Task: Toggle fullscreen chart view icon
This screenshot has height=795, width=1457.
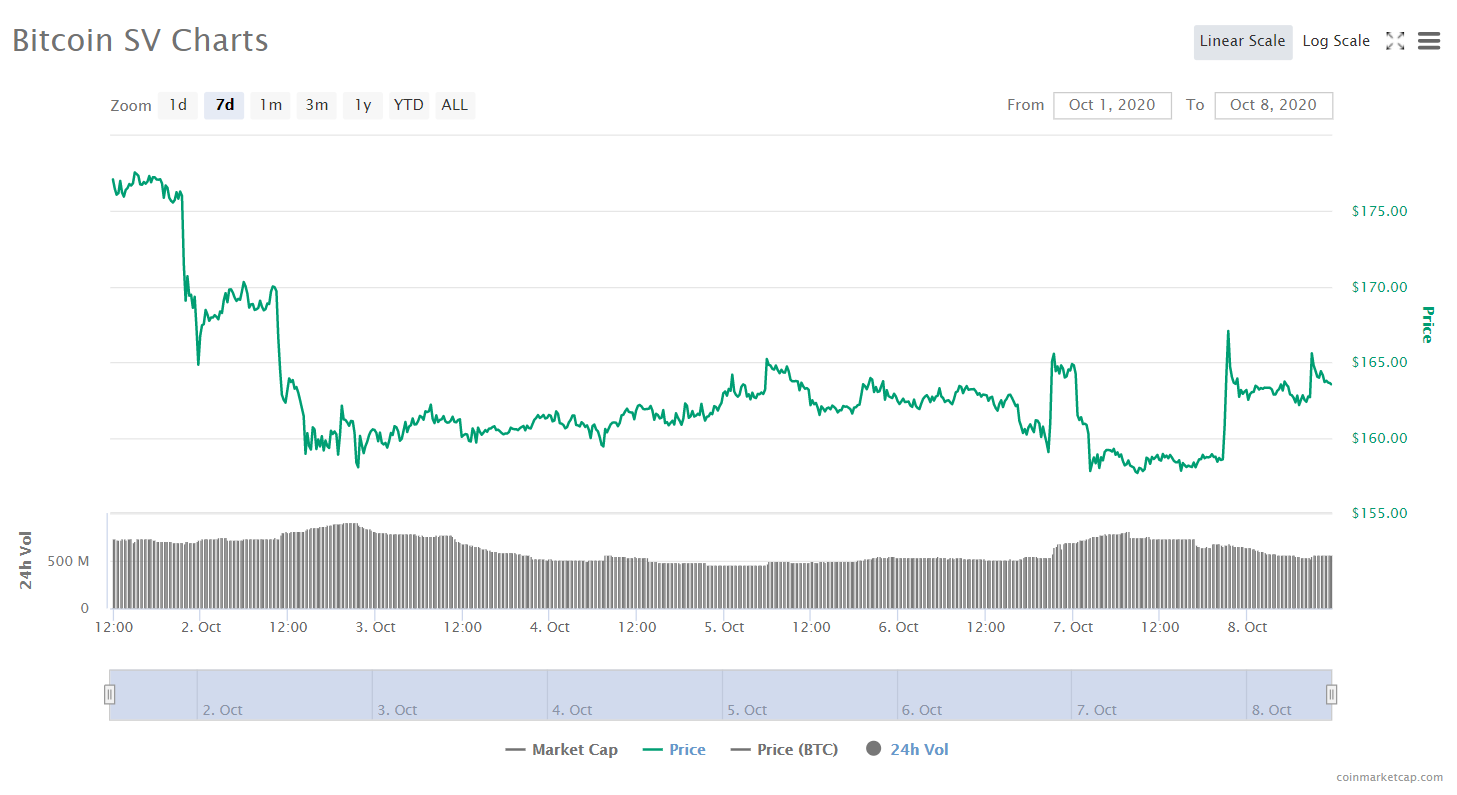Action: [1395, 41]
